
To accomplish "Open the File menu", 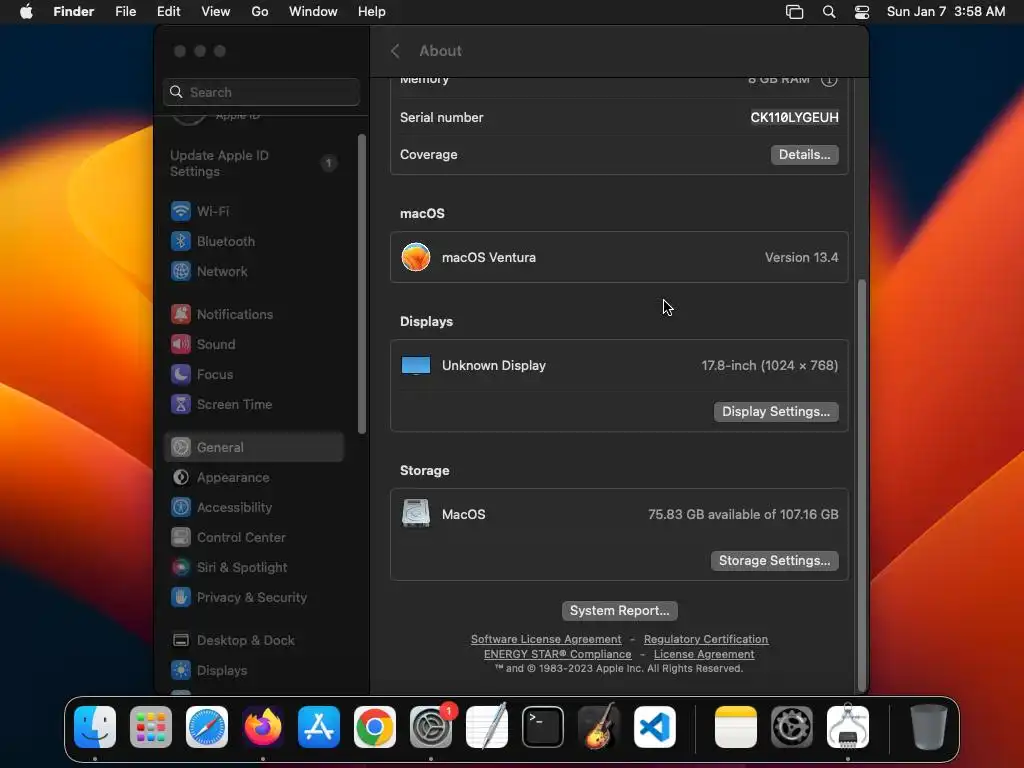I will pyautogui.click(x=125, y=12).
